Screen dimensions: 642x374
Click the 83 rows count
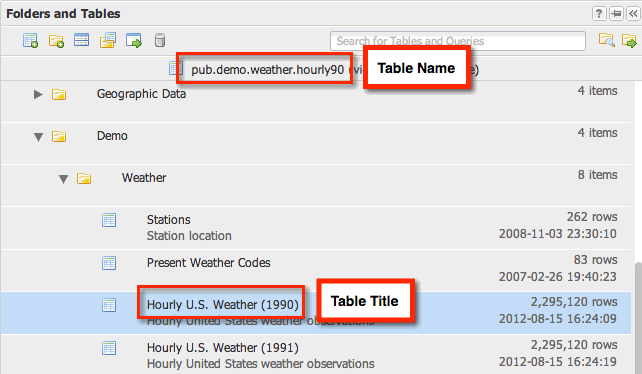[x=595, y=260]
